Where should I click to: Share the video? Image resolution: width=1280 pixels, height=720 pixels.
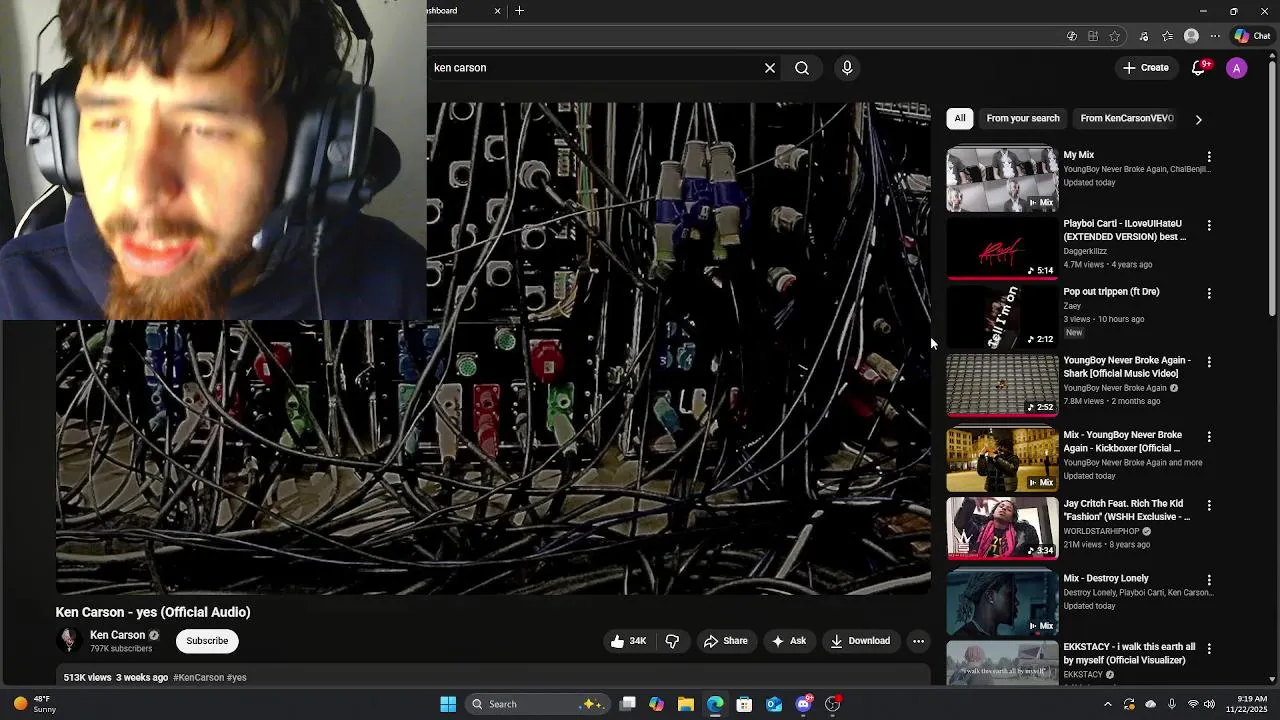pyautogui.click(x=726, y=641)
